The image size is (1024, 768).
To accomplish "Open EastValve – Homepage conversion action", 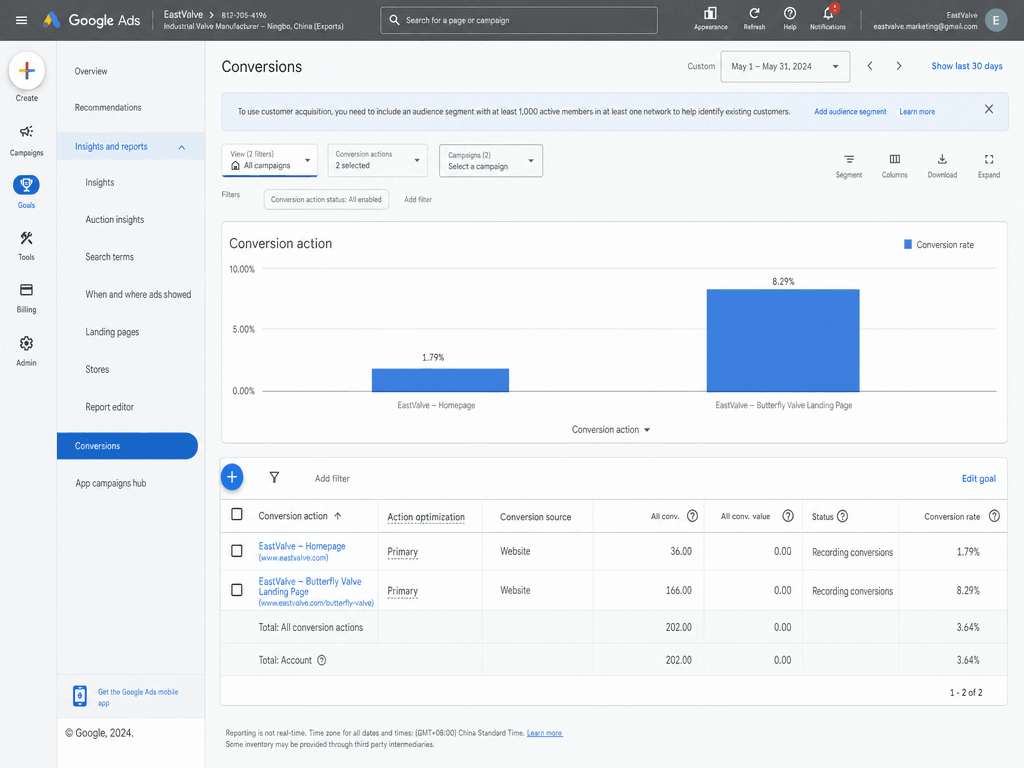I will [x=302, y=546].
